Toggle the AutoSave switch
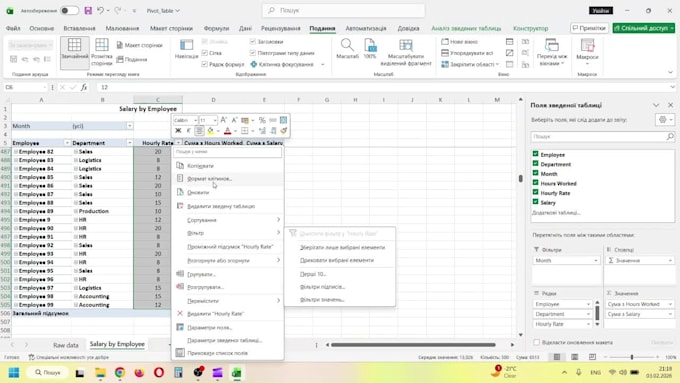 pyautogui.click(x=69, y=10)
